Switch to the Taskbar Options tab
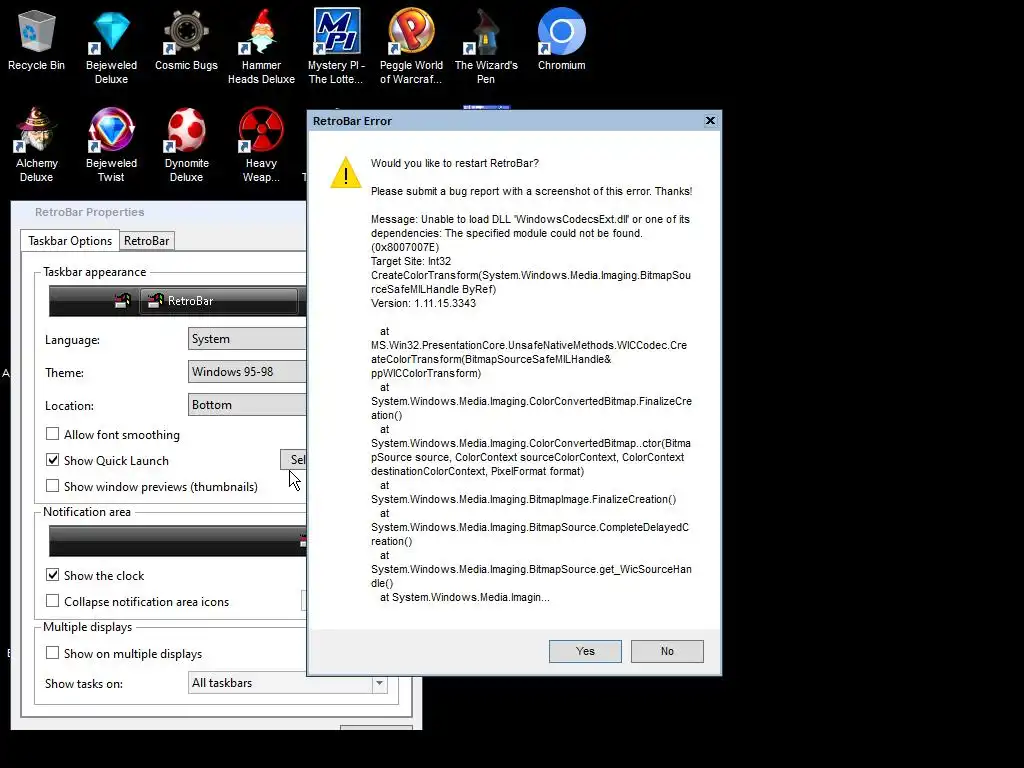The width and height of the screenshot is (1024, 768). (70, 240)
